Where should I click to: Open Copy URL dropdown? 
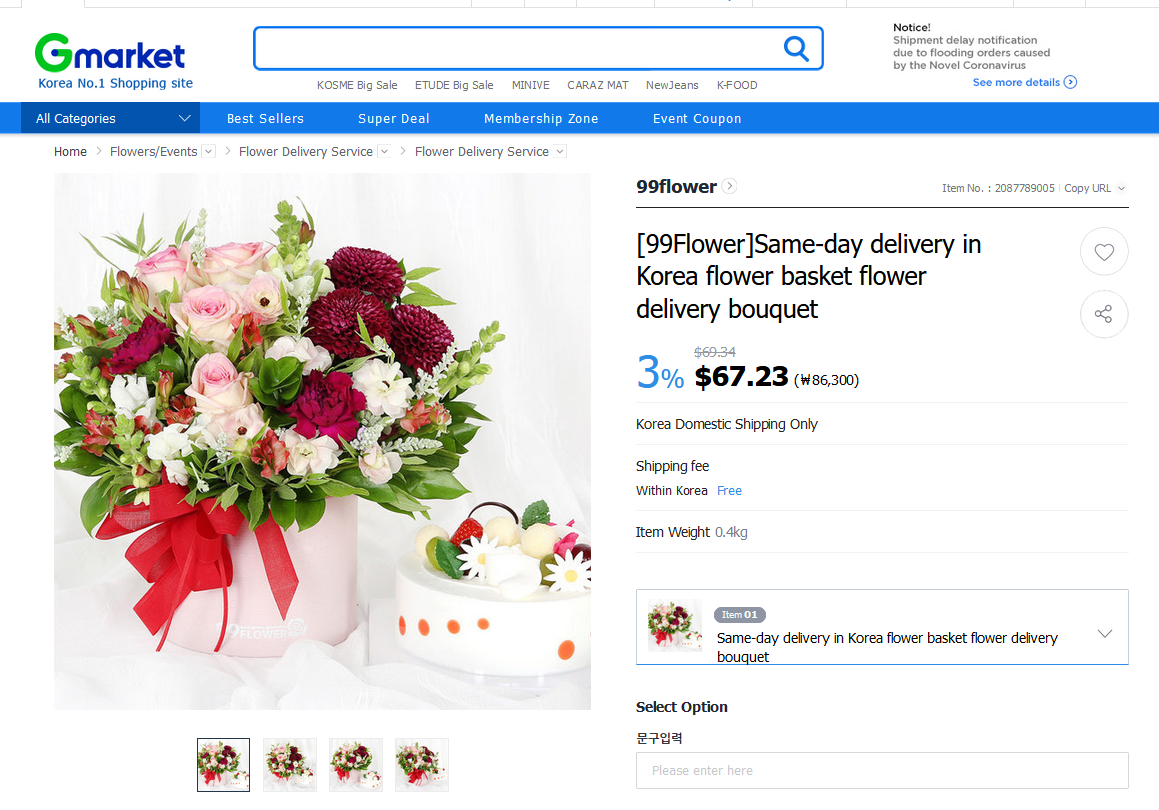pyautogui.click(x=1094, y=188)
